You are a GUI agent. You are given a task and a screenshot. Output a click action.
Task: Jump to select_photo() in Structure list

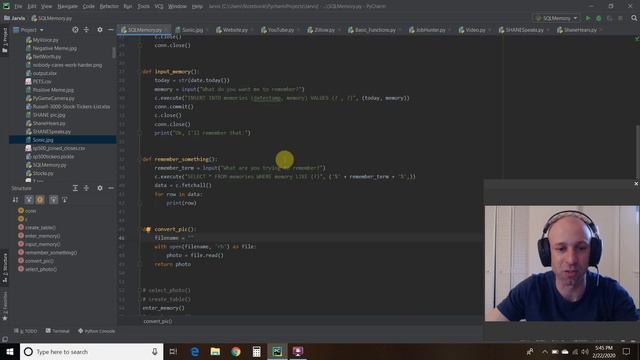(41, 269)
